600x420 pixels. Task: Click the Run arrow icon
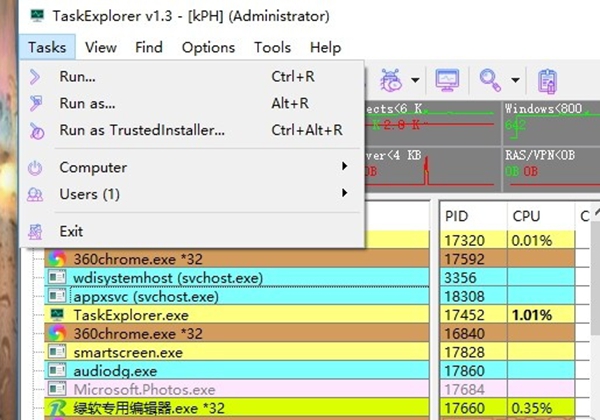click(35, 77)
